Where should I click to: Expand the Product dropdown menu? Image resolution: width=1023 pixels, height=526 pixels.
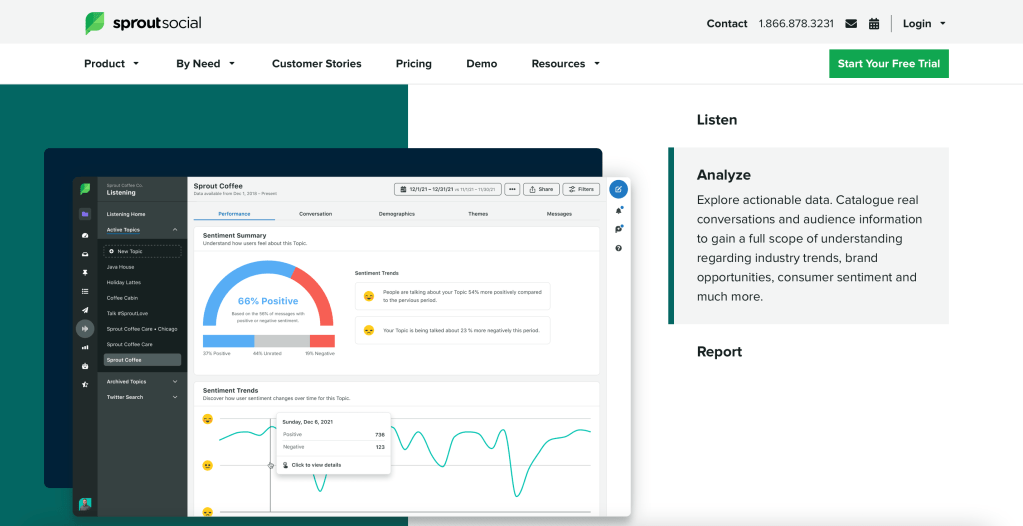tap(111, 64)
